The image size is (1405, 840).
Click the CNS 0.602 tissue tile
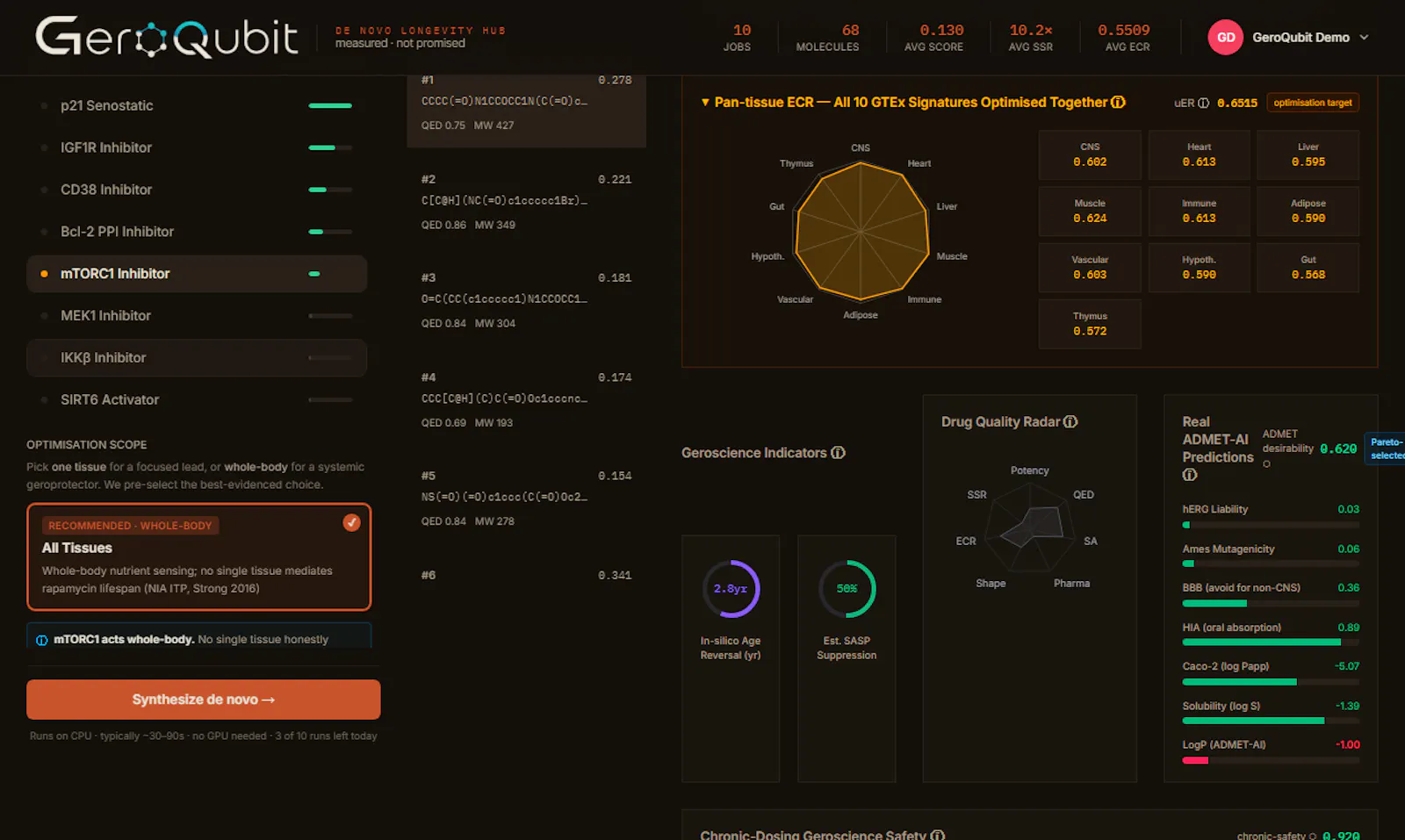pyautogui.click(x=1090, y=155)
